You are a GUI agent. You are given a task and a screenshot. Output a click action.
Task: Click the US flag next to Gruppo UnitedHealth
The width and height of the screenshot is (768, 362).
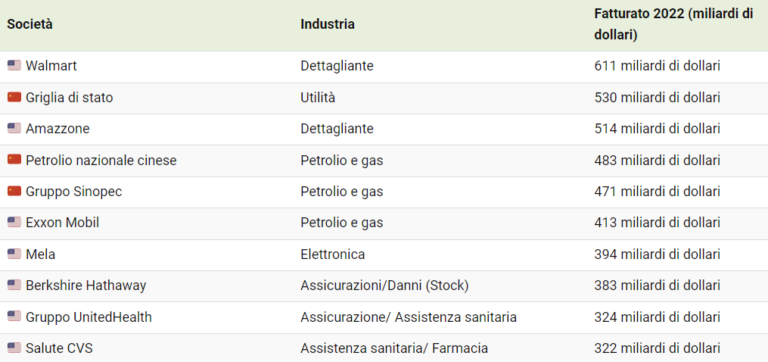click(14, 316)
